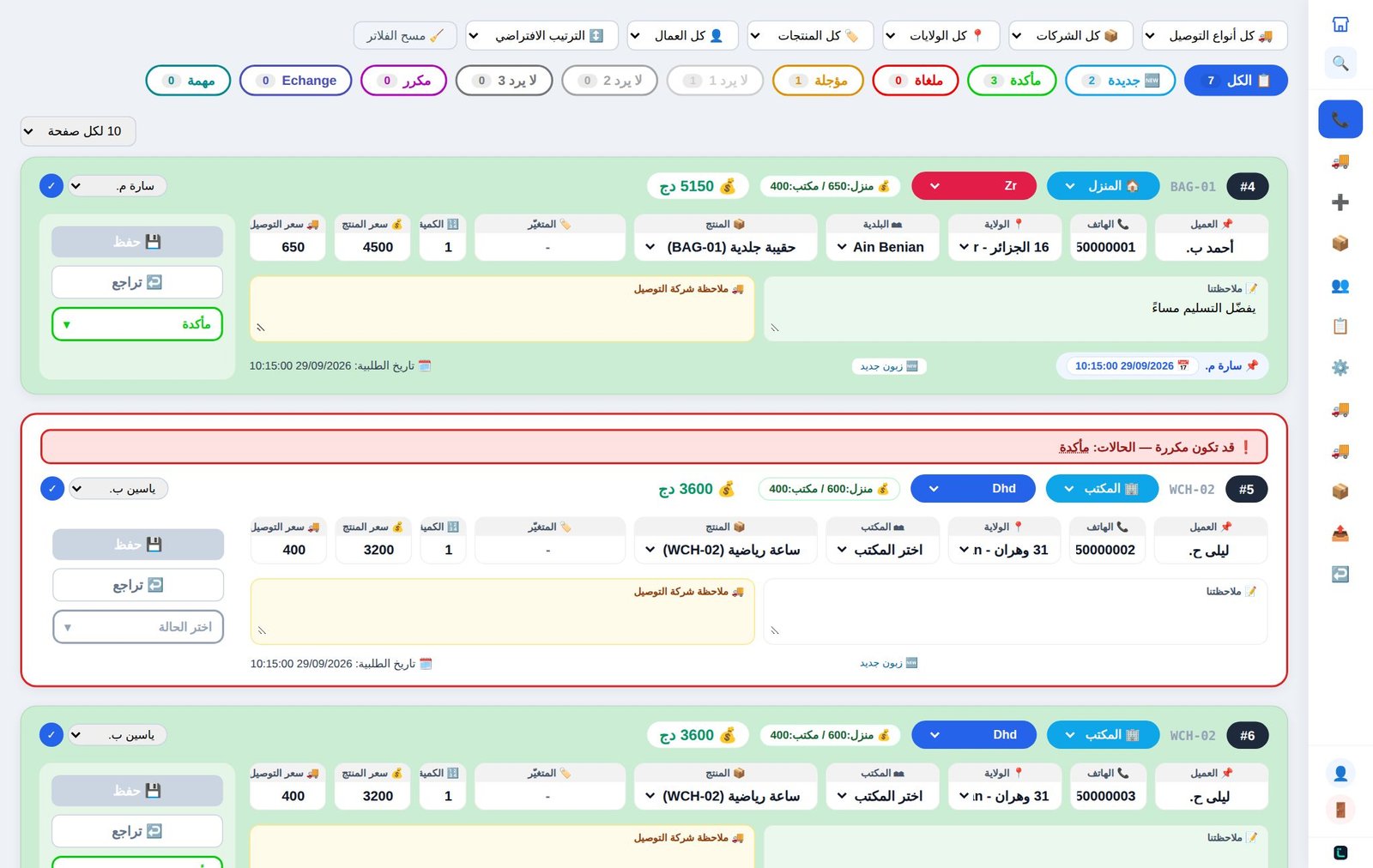1373x868 pixels.
Task: Click the magnifier search icon in sidebar
Action: click(x=1340, y=63)
